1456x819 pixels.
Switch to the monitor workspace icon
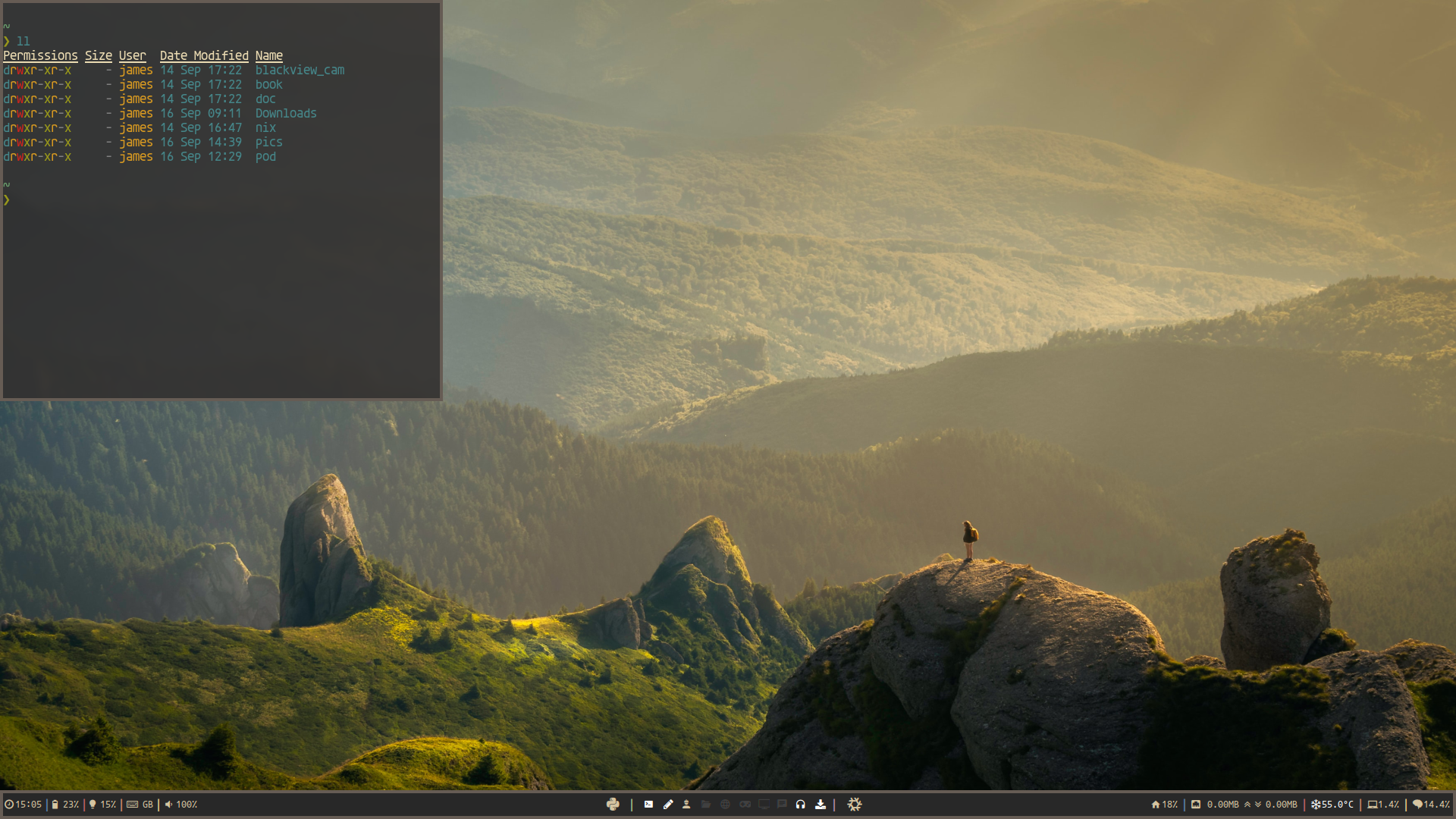click(764, 805)
